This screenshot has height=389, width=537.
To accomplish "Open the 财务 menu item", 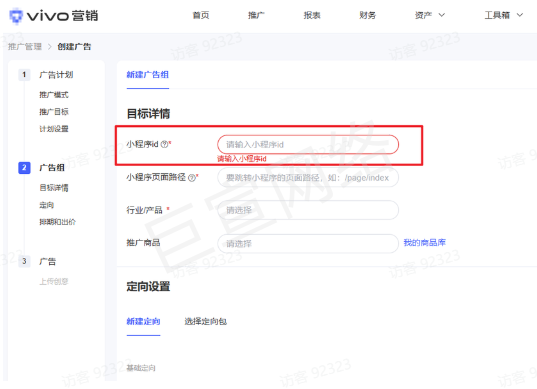I will 367,15.
